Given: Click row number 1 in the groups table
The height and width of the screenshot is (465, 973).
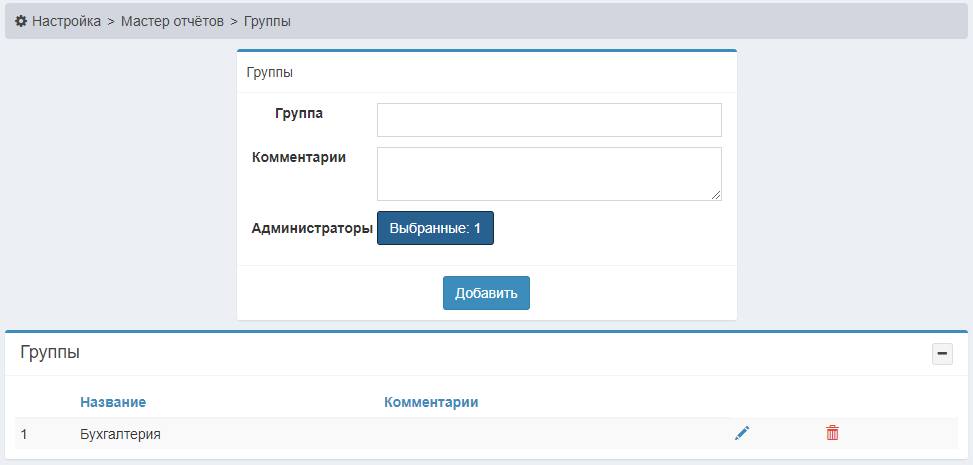Looking at the screenshot, I should (x=24, y=434).
